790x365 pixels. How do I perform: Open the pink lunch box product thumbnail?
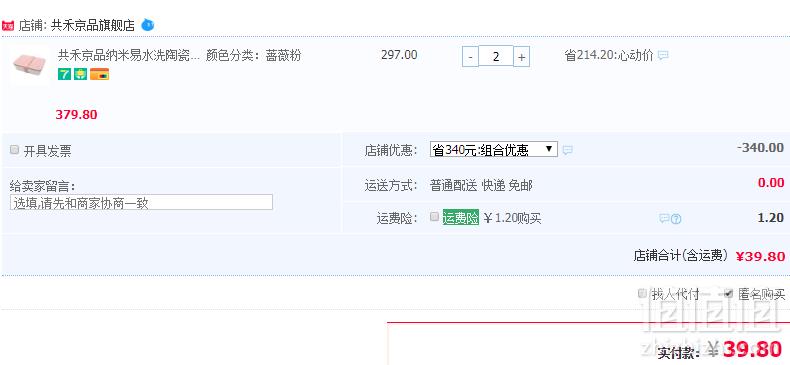click(x=29, y=66)
